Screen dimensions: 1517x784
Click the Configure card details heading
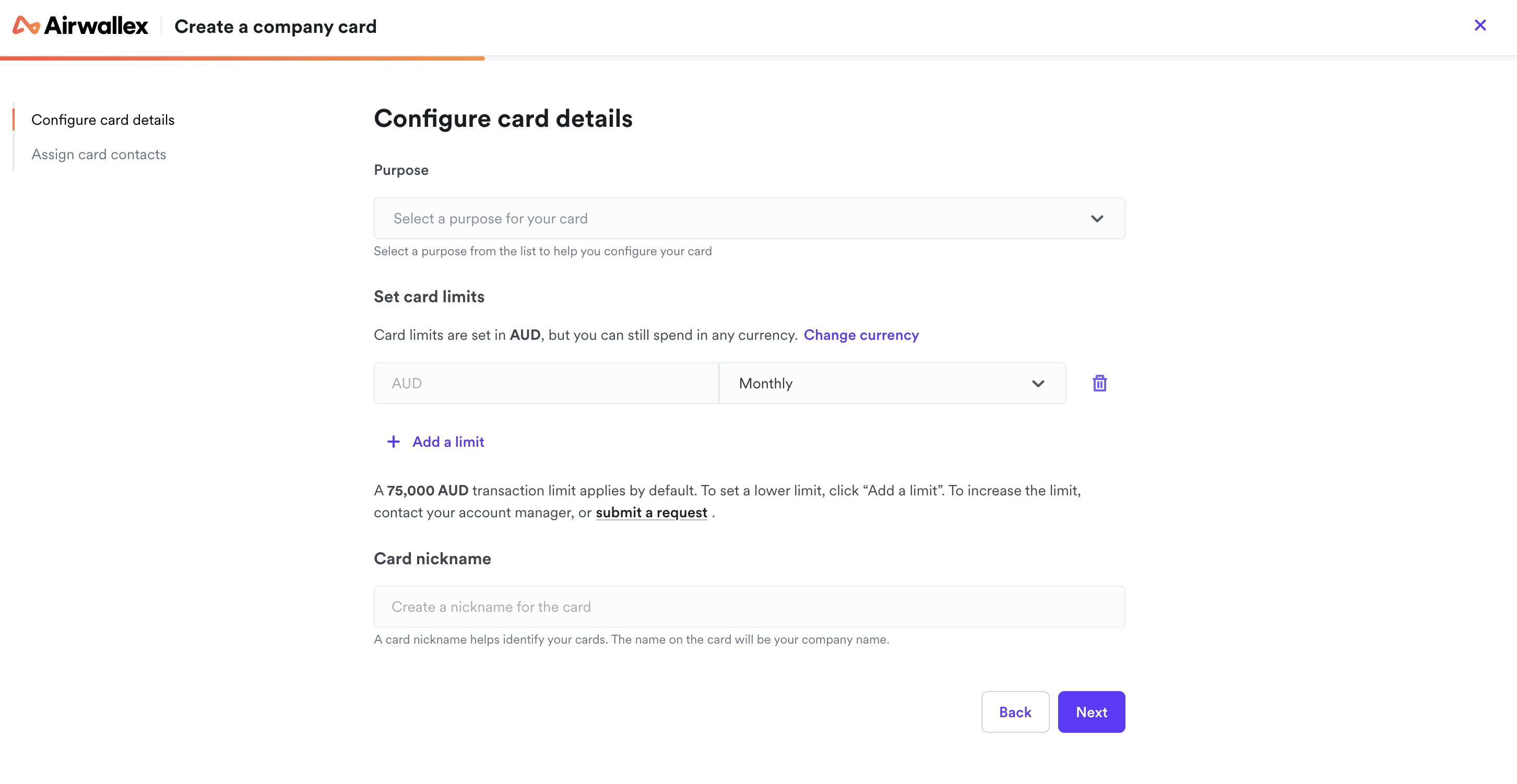tap(503, 118)
